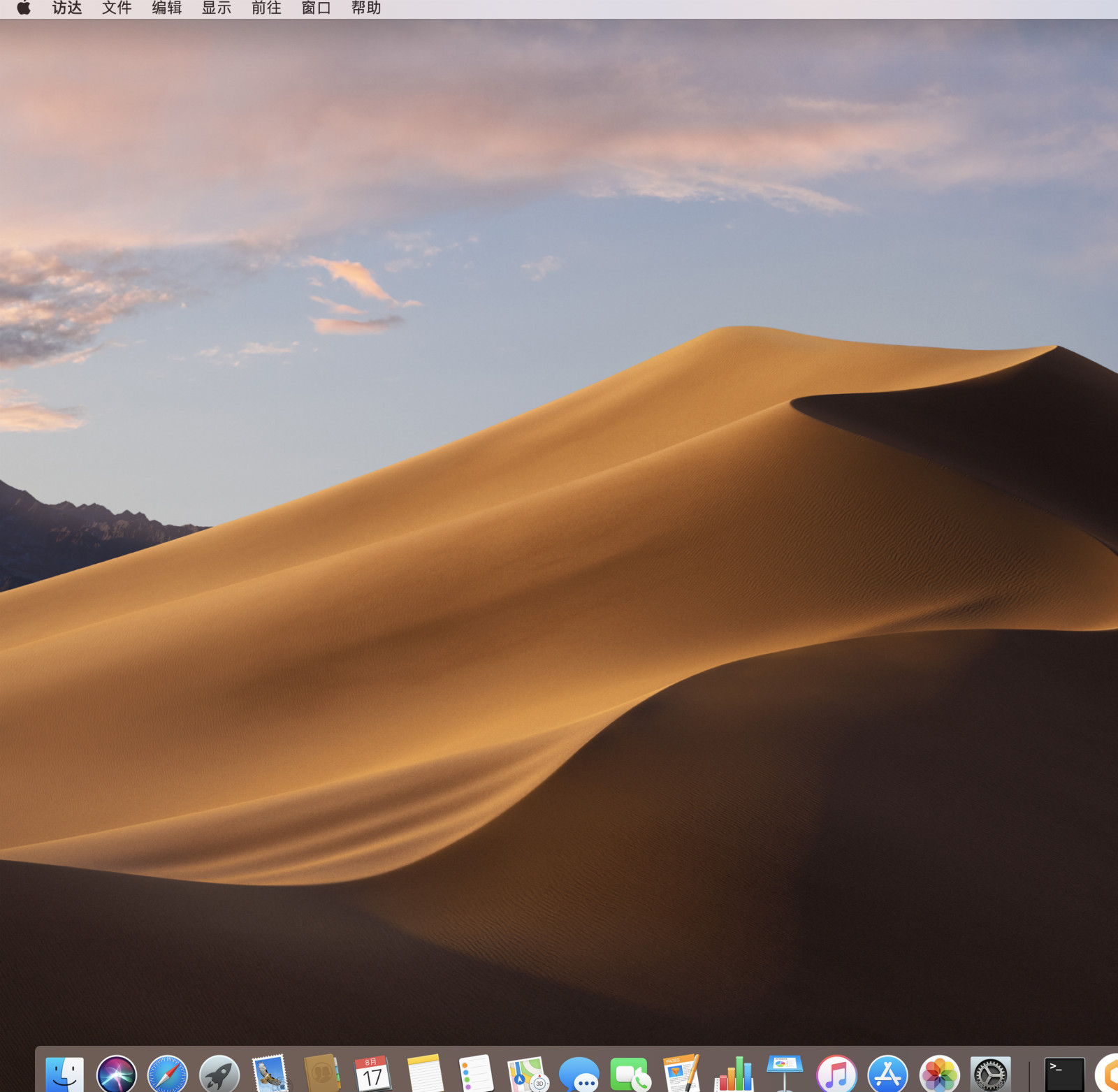This screenshot has height=1092, width=1118.
Task: Open the 文件 menu
Action: tap(117, 8)
